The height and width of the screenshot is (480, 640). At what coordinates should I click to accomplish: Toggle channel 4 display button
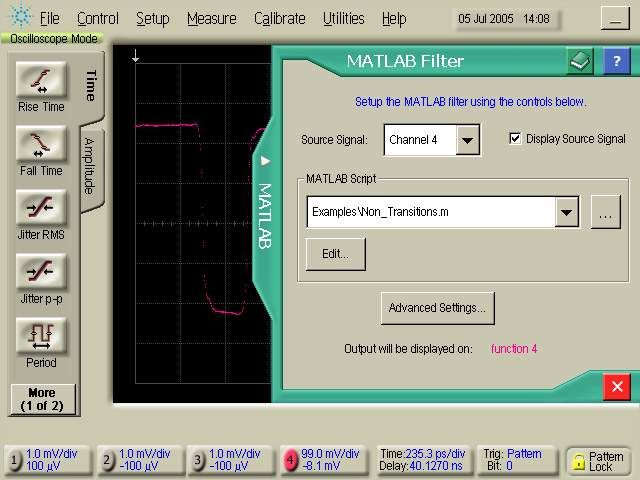click(x=291, y=460)
